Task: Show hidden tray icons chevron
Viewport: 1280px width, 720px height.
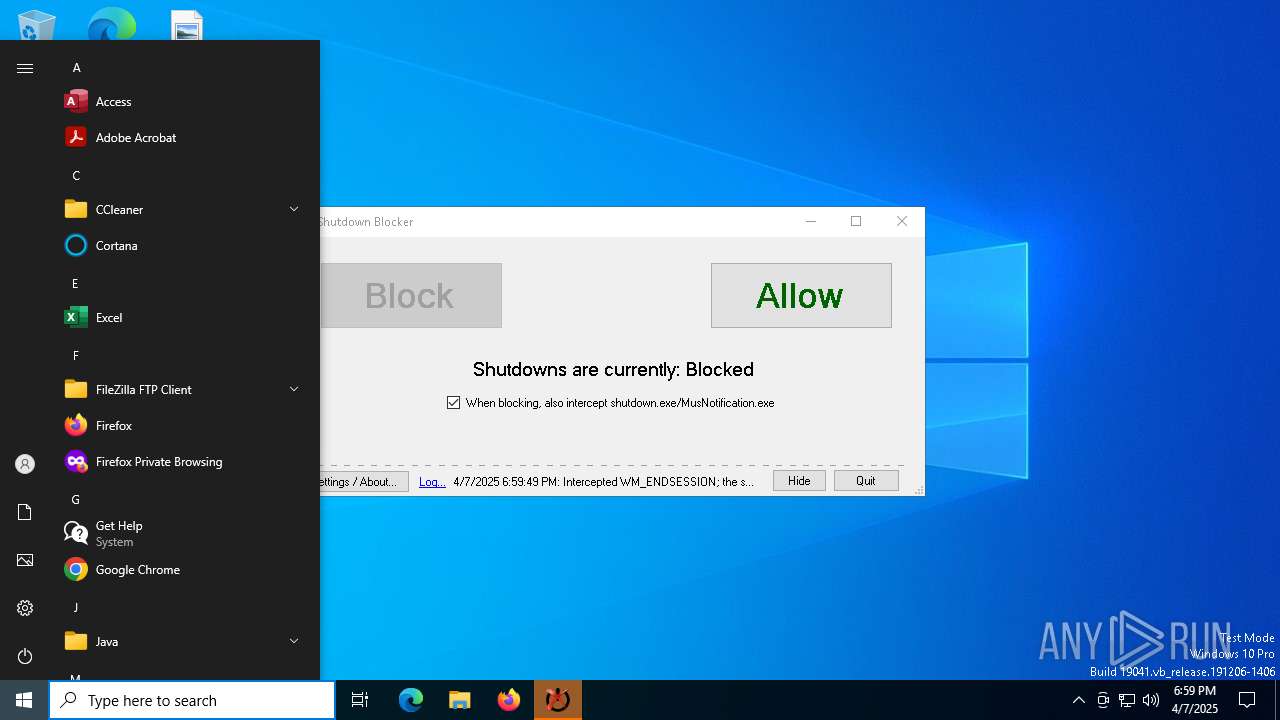Action: (1078, 700)
